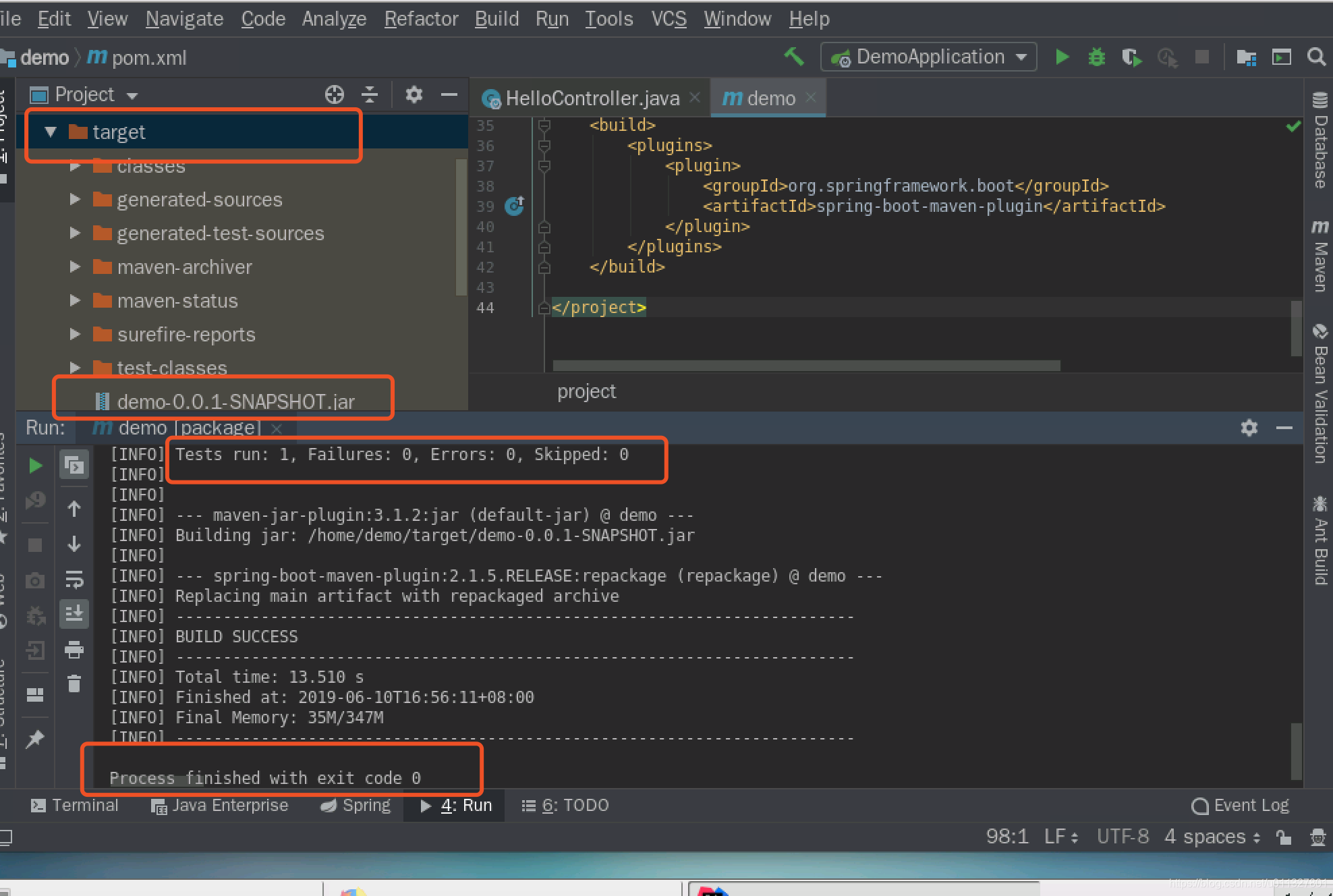The height and width of the screenshot is (896, 1333).
Task: Open Ant Build side panel
Action: 1320,541
